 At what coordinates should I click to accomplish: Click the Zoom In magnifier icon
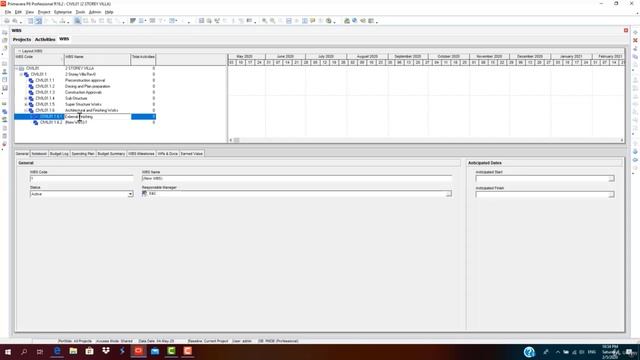[264, 21]
